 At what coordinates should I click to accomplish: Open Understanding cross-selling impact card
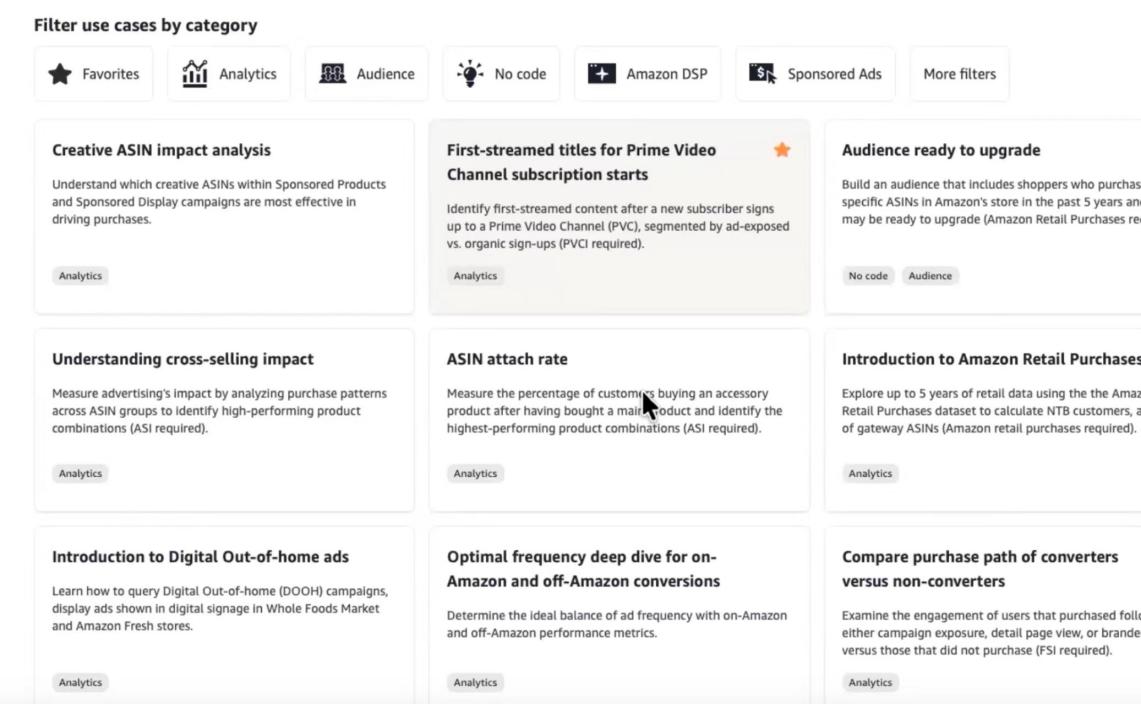pyautogui.click(x=182, y=359)
